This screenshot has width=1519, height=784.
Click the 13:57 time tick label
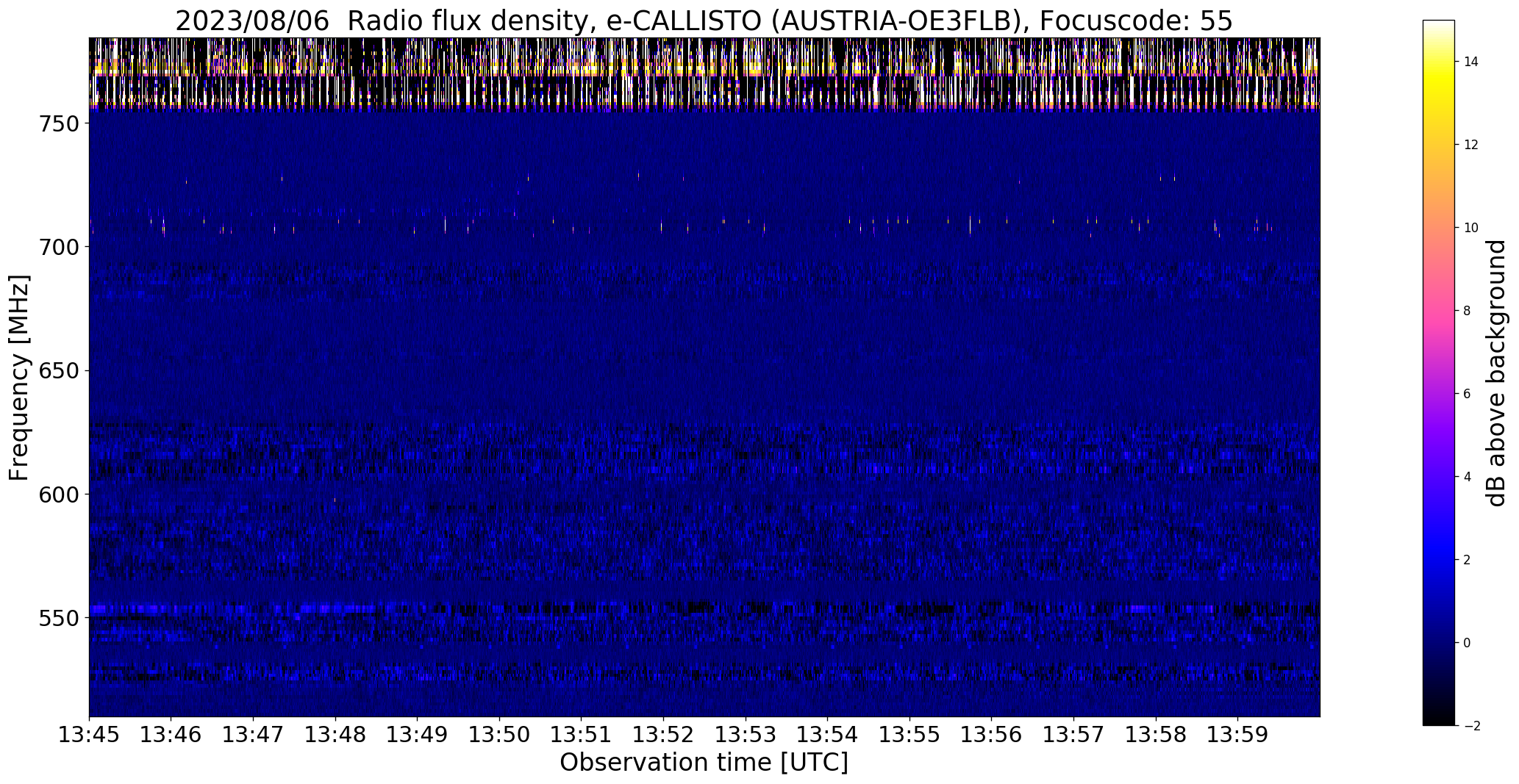[x=1074, y=735]
